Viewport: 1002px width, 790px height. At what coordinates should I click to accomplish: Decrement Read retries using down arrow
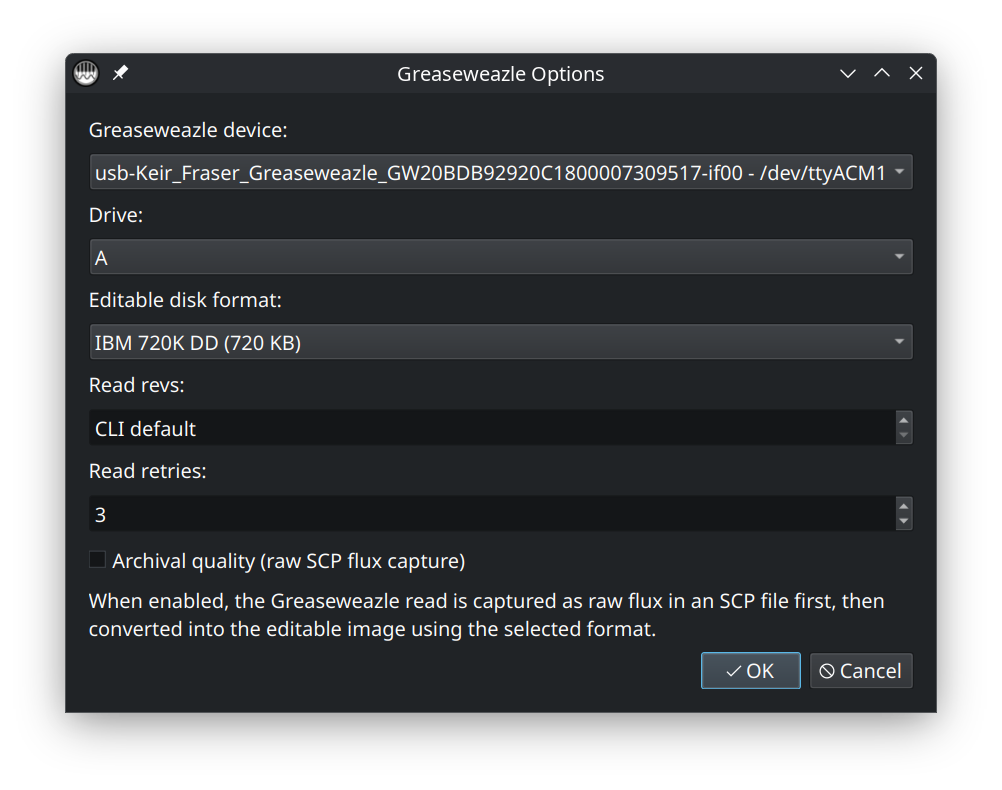click(904, 522)
